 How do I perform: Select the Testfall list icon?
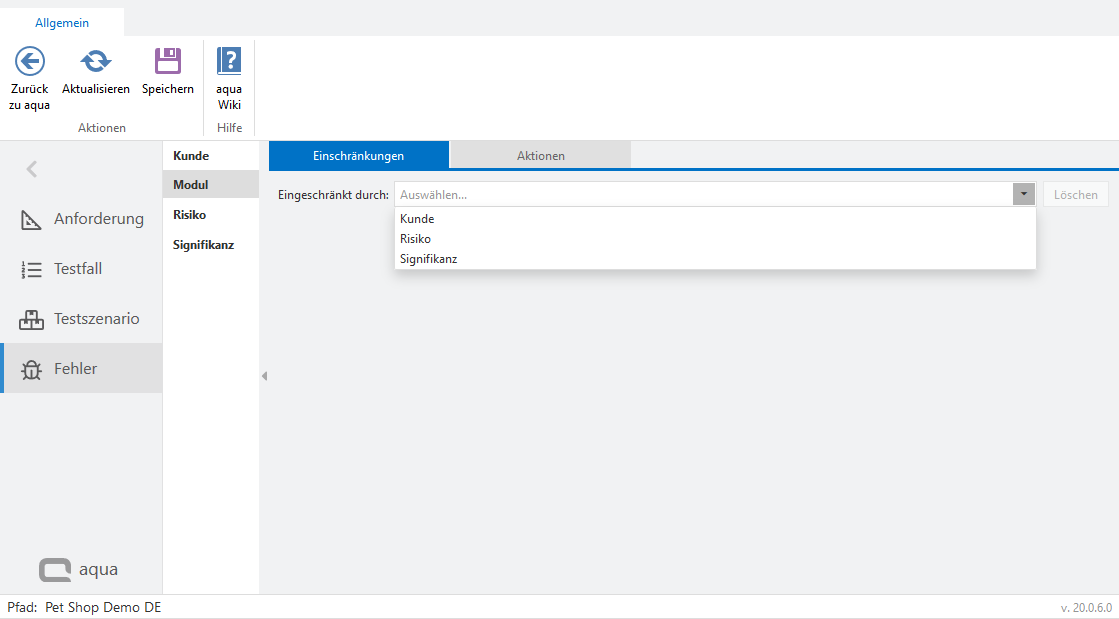(31, 269)
